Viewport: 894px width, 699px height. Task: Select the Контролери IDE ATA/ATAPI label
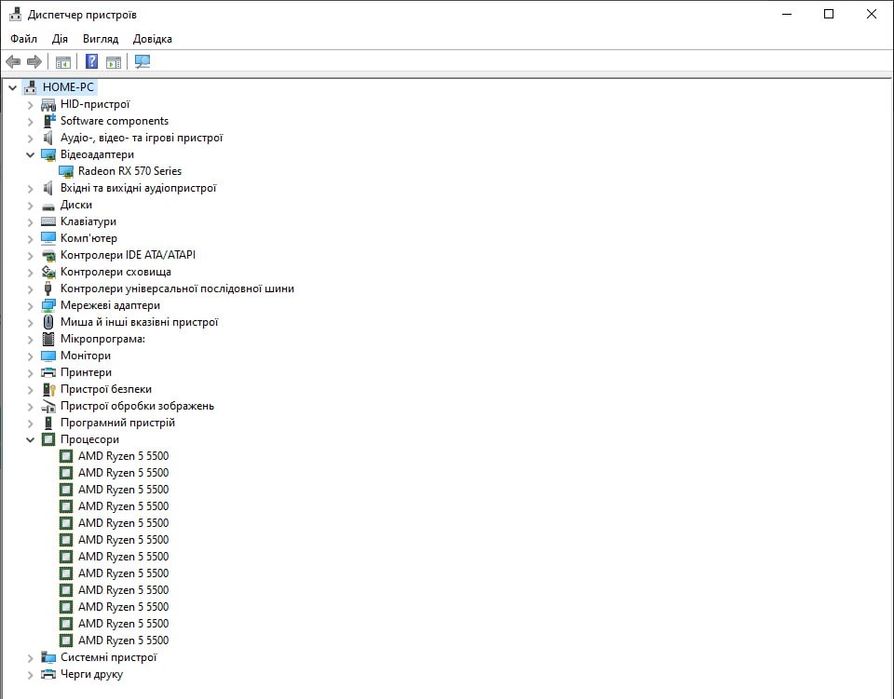coord(128,255)
